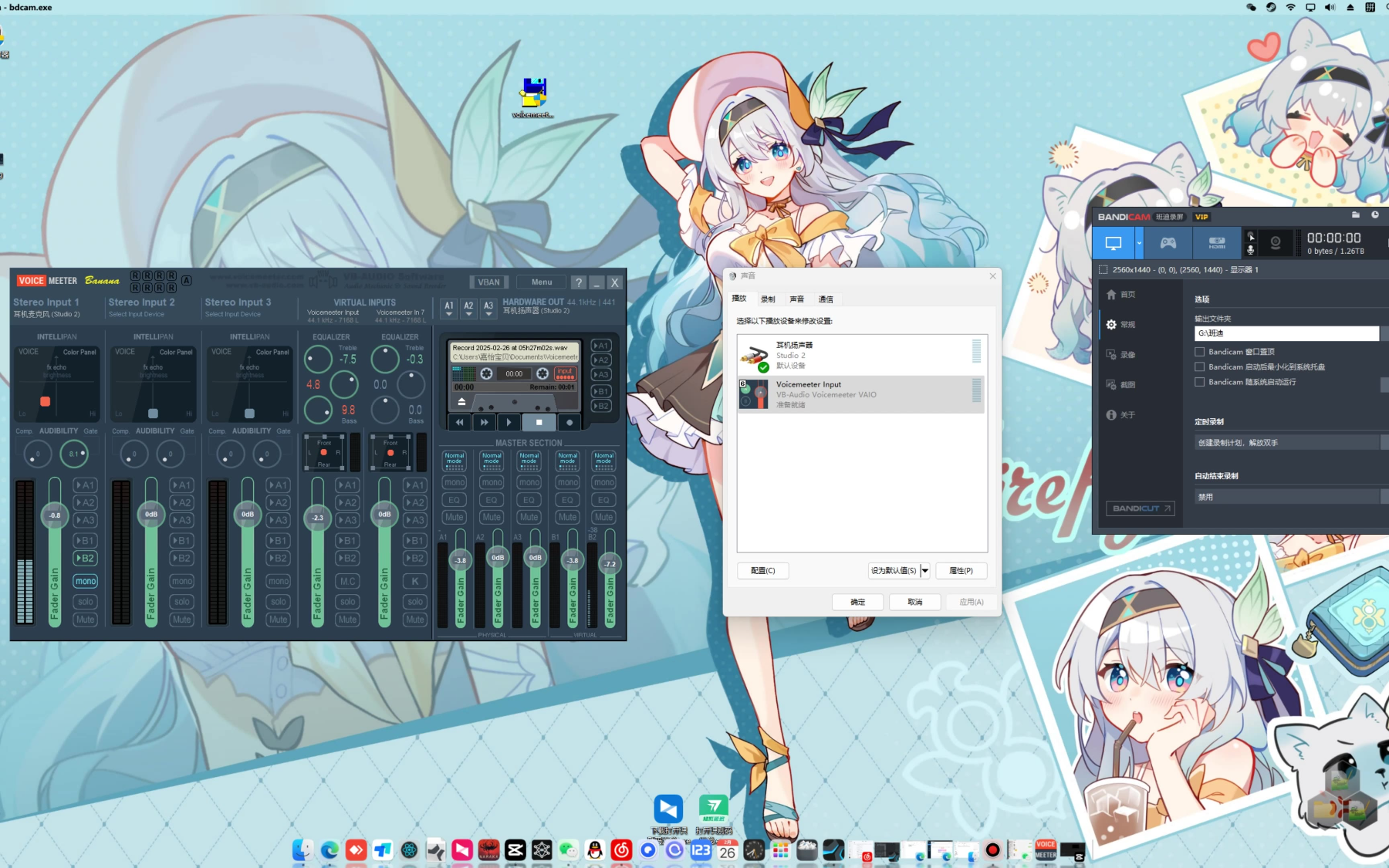Select Bandicam HDMI device recording mode
1389x868 pixels.
1216,243
